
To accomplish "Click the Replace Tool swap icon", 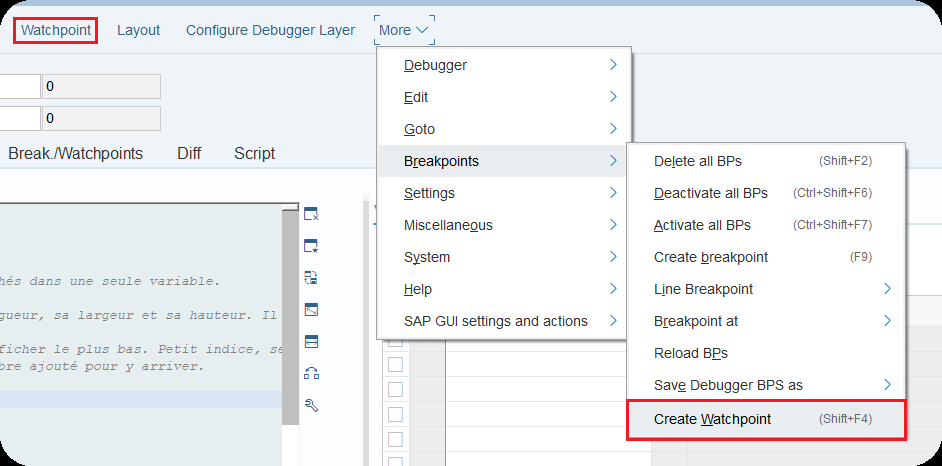I will [x=311, y=277].
